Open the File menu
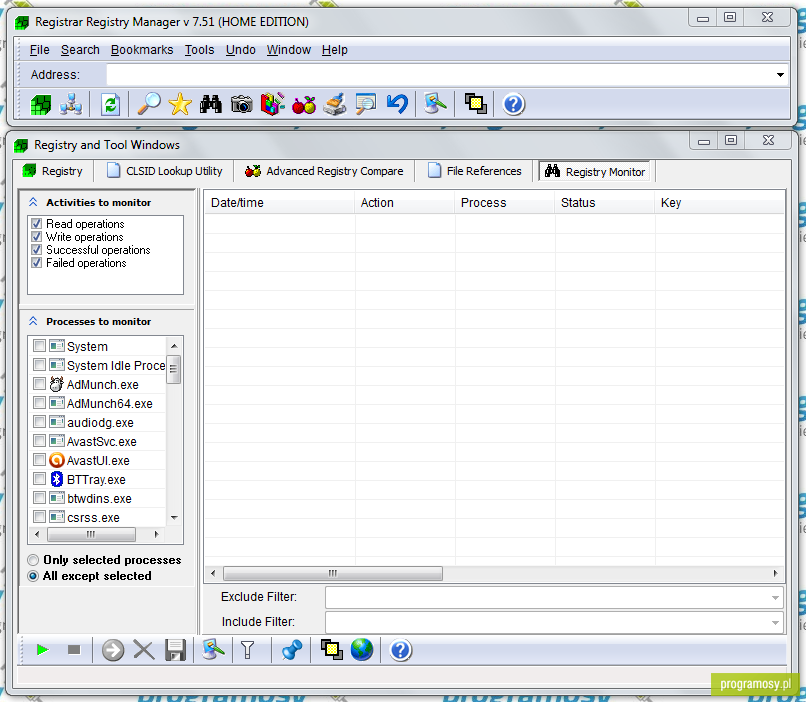 point(40,50)
